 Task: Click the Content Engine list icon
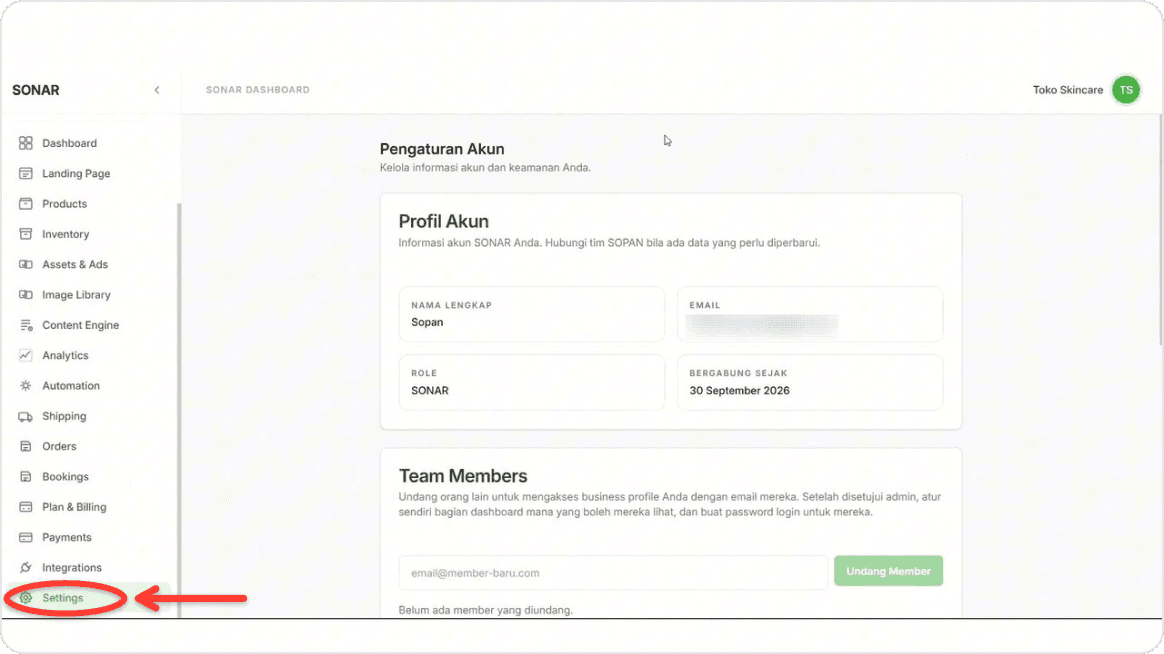(x=26, y=324)
